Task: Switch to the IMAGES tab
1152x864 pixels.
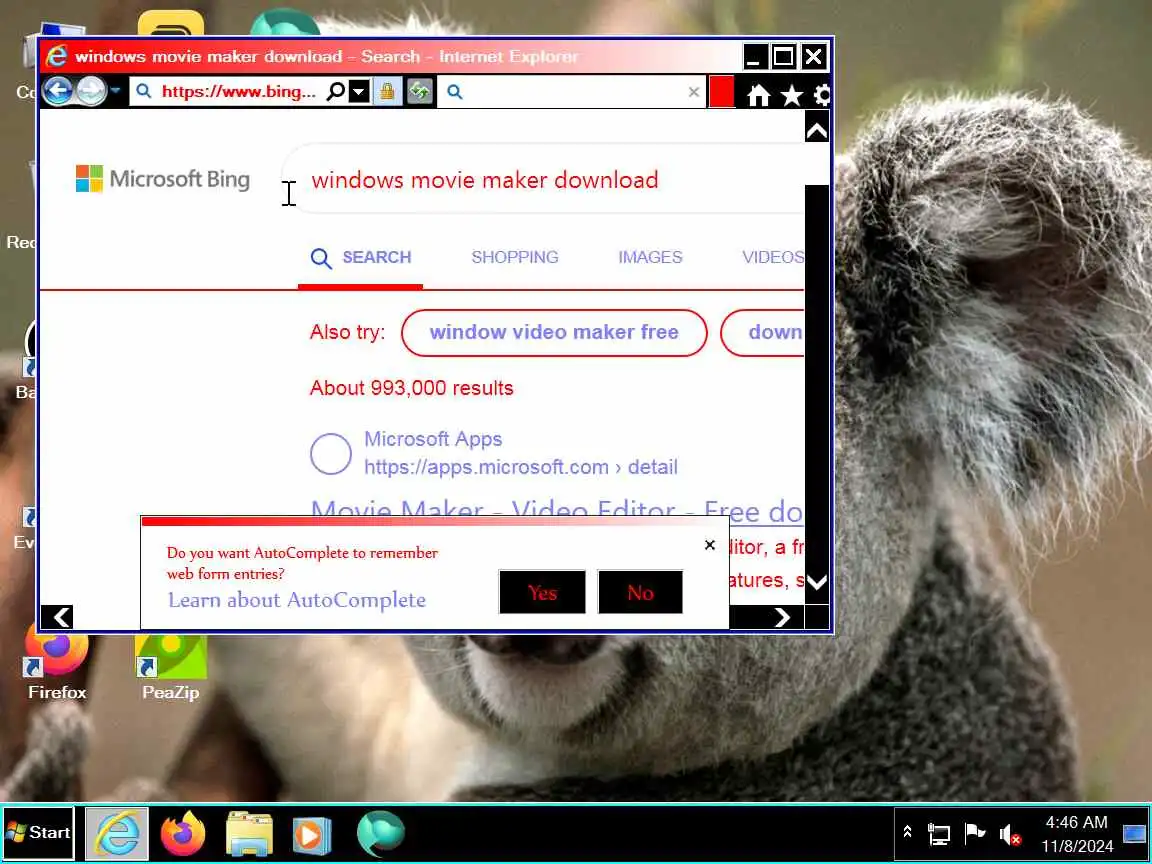Action: 650,257
